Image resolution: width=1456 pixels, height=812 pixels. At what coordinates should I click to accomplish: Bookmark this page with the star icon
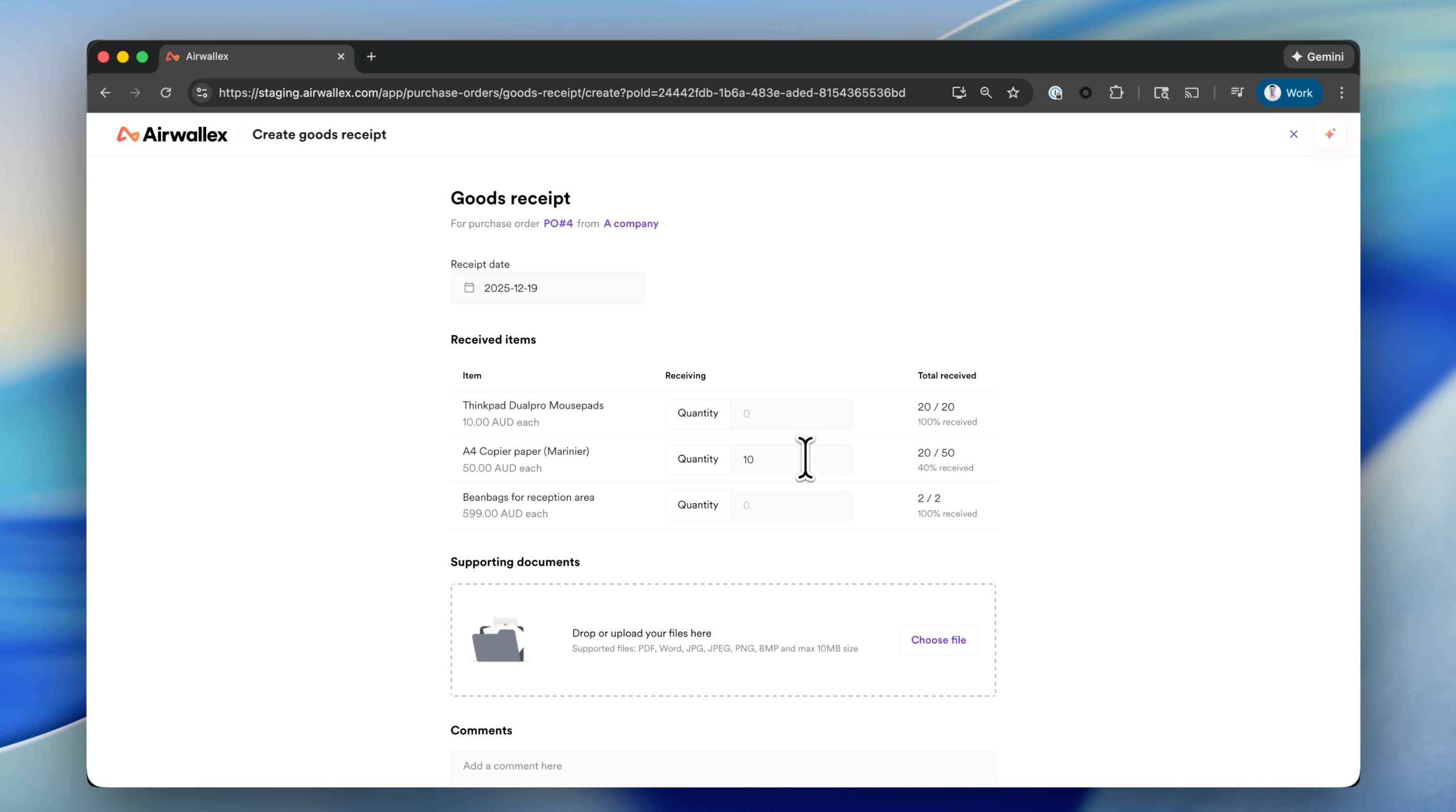click(x=1013, y=93)
